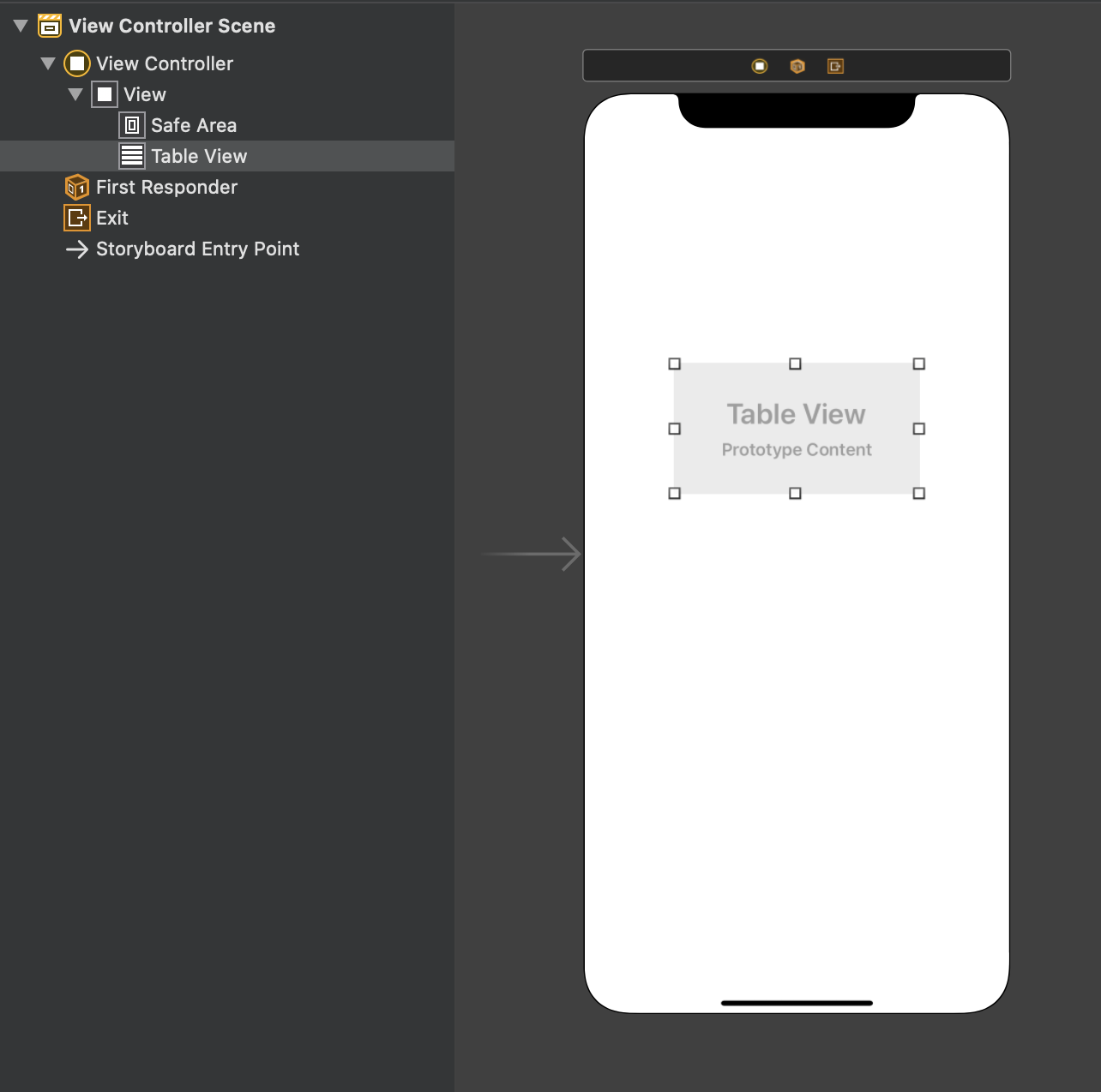The image size is (1101, 1092).
Task: Select the Exit row label
Action: (x=112, y=218)
